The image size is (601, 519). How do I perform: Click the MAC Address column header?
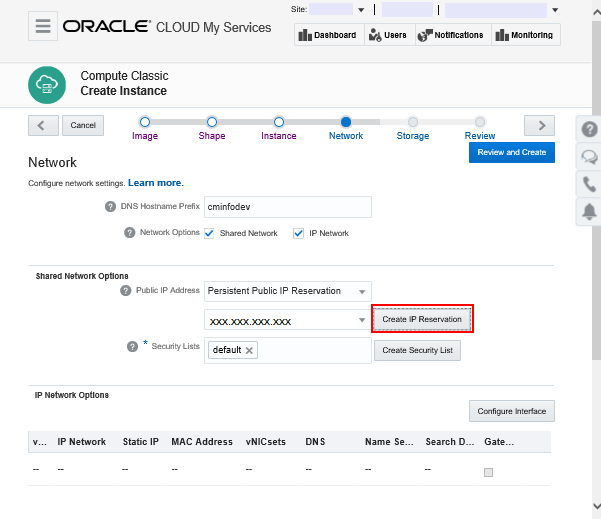(202, 442)
